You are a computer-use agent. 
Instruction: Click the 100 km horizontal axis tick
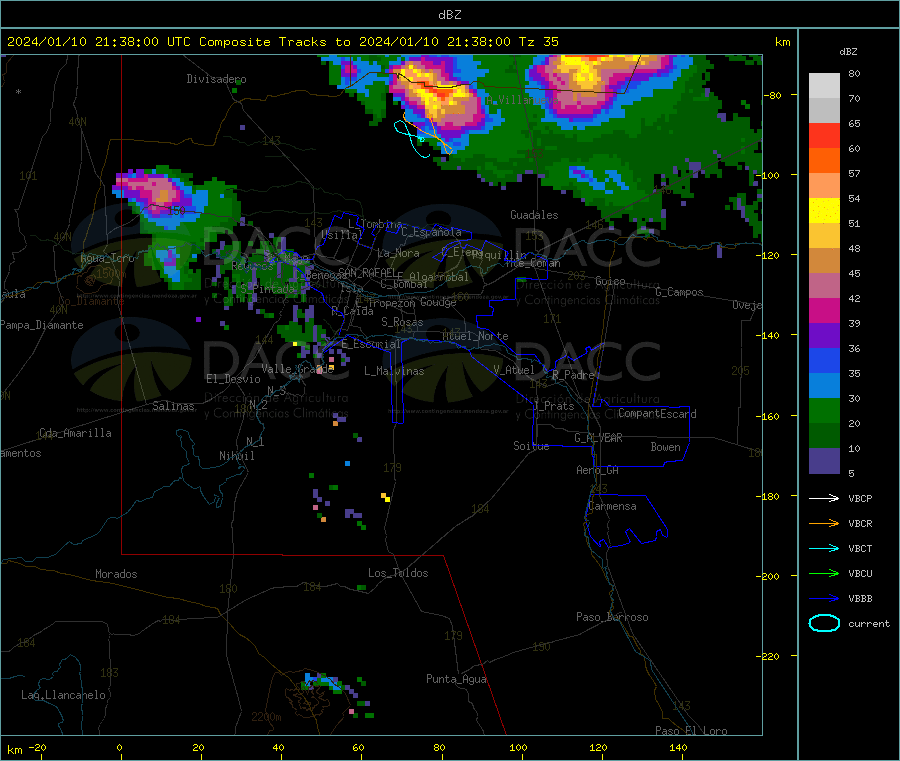click(518, 747)
